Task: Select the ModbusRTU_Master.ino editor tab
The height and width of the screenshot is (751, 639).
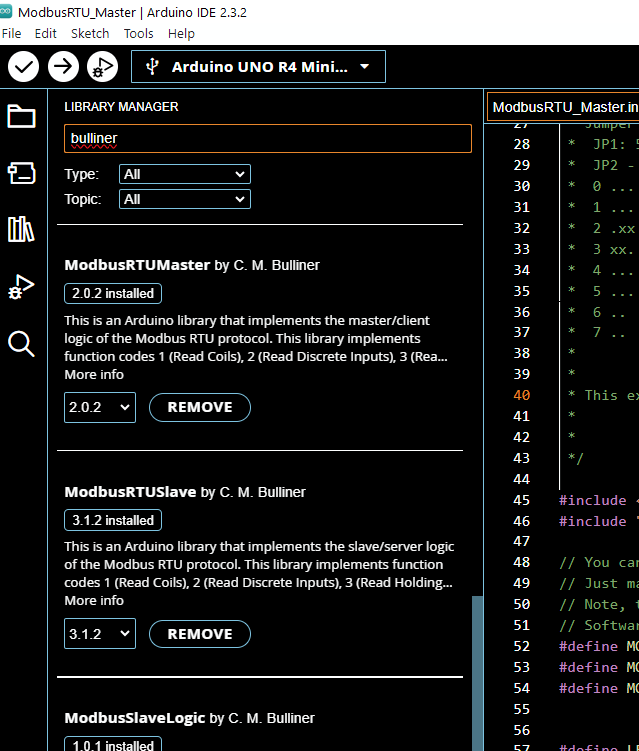Action: (x=563, y=107)
